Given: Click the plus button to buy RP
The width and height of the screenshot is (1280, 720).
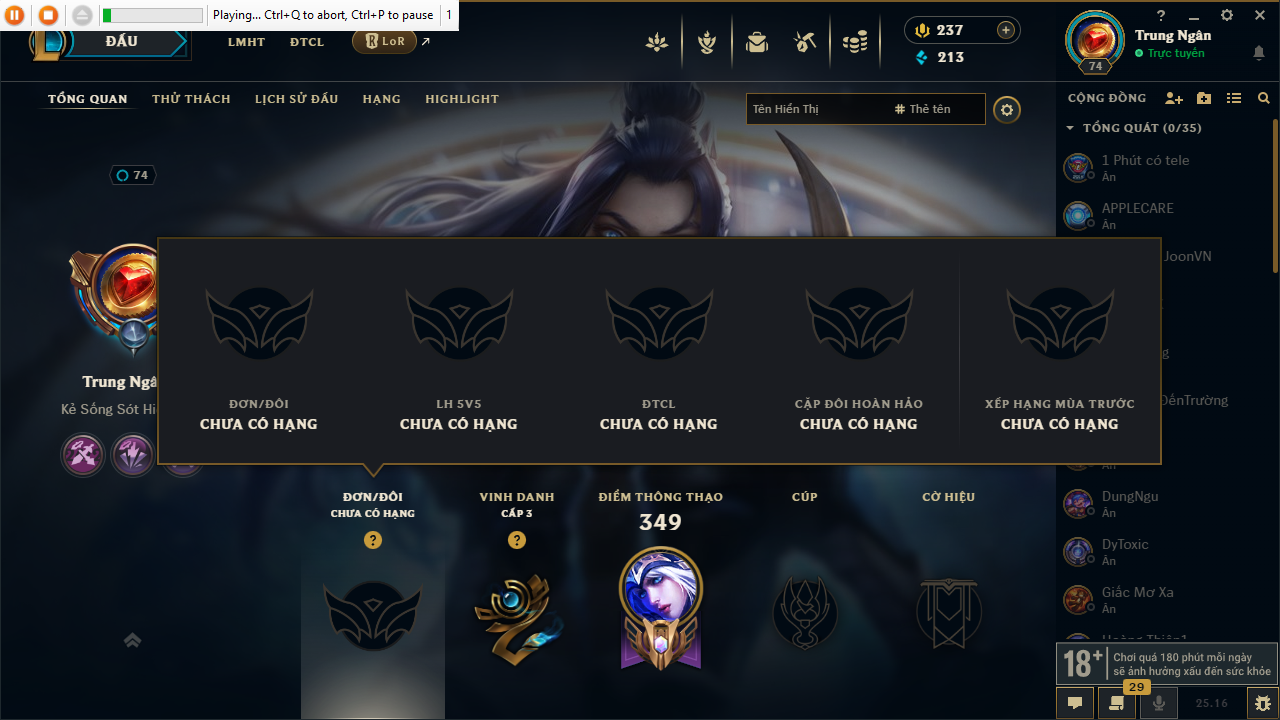Looking at the screenshot, I should (1006, 30).
